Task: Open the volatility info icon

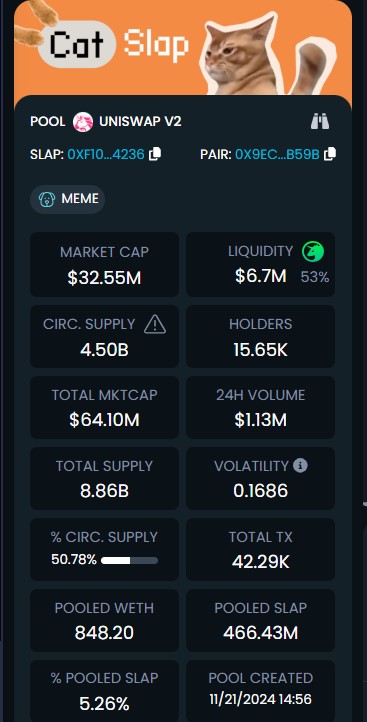Action: coord(300,466)
